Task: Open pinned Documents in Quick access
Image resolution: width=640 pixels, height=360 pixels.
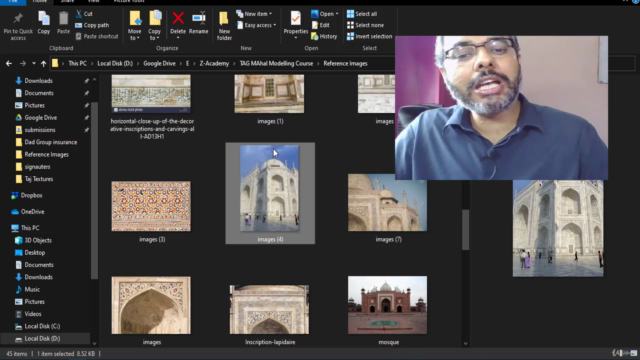Action: (39, 93)
